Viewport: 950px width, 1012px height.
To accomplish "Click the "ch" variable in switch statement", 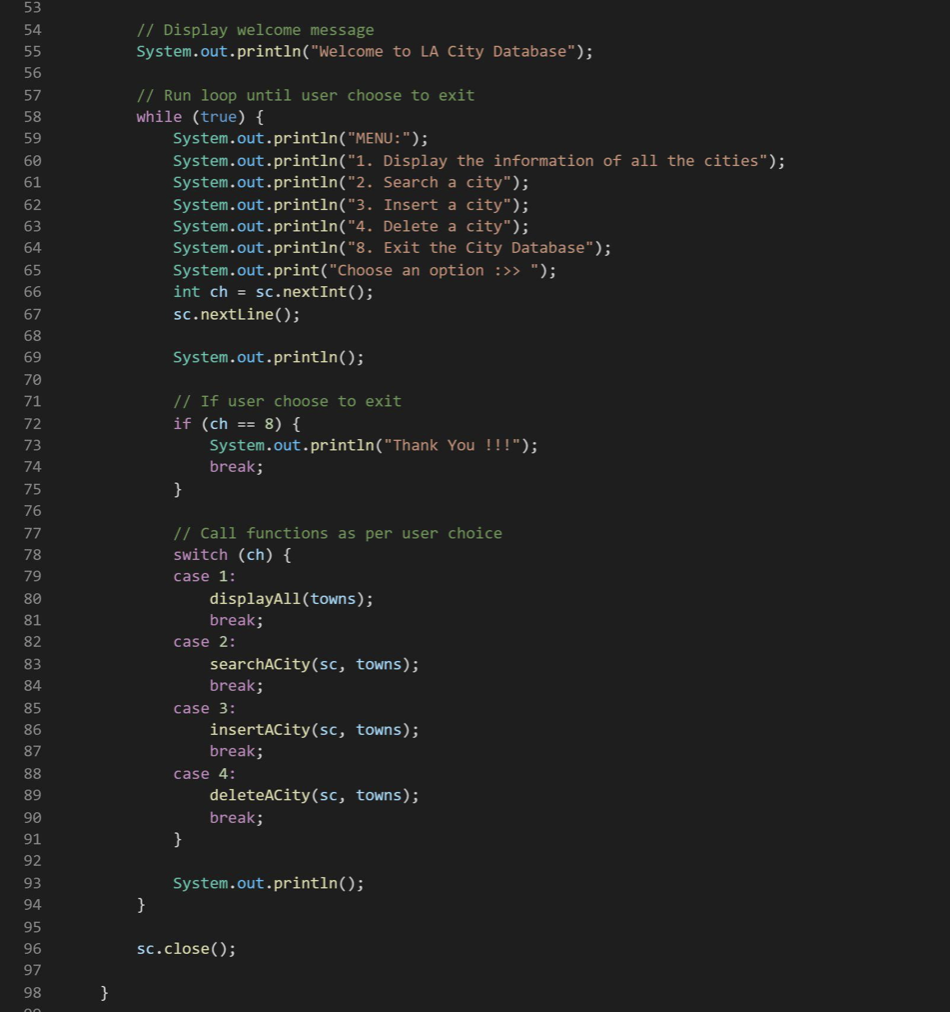I will pyautogui.click(x=255, y=555).
